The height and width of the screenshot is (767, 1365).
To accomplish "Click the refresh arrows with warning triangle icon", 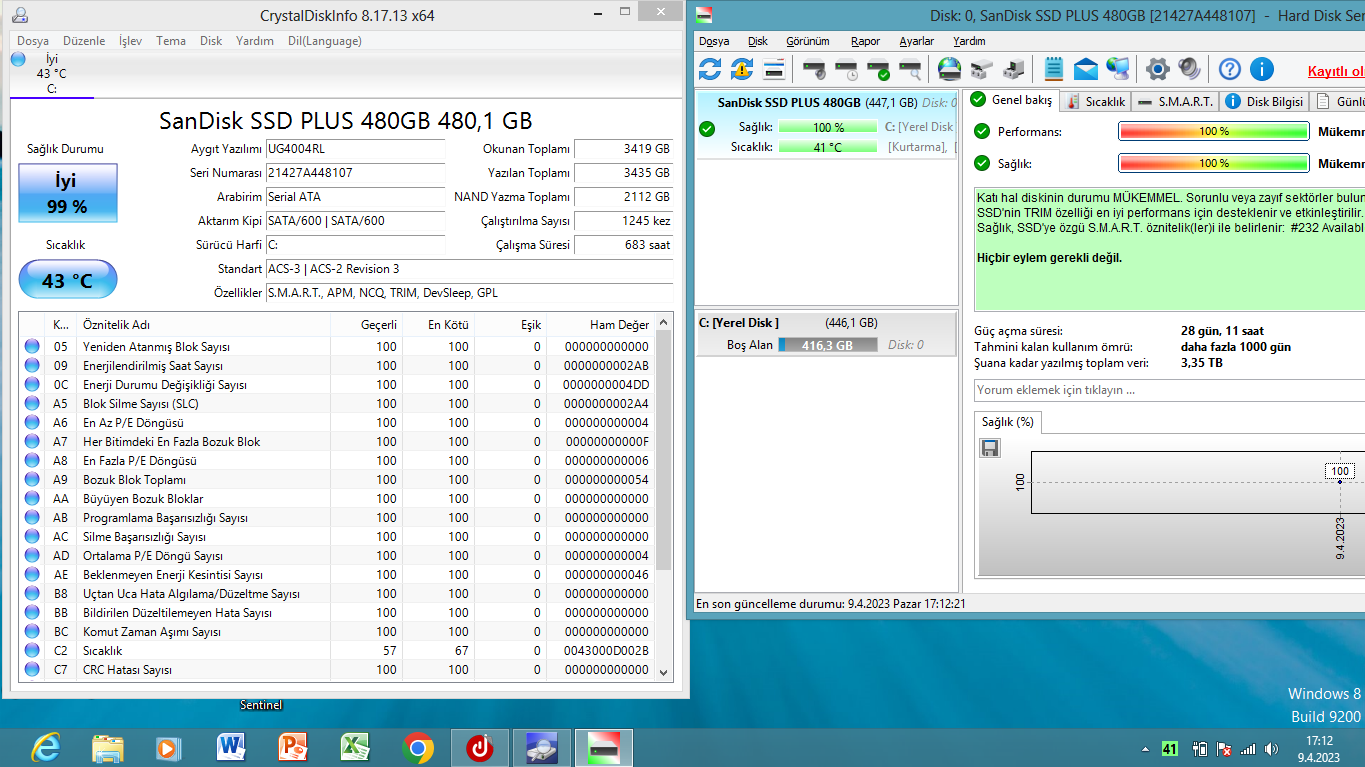I will click(741, 69).
